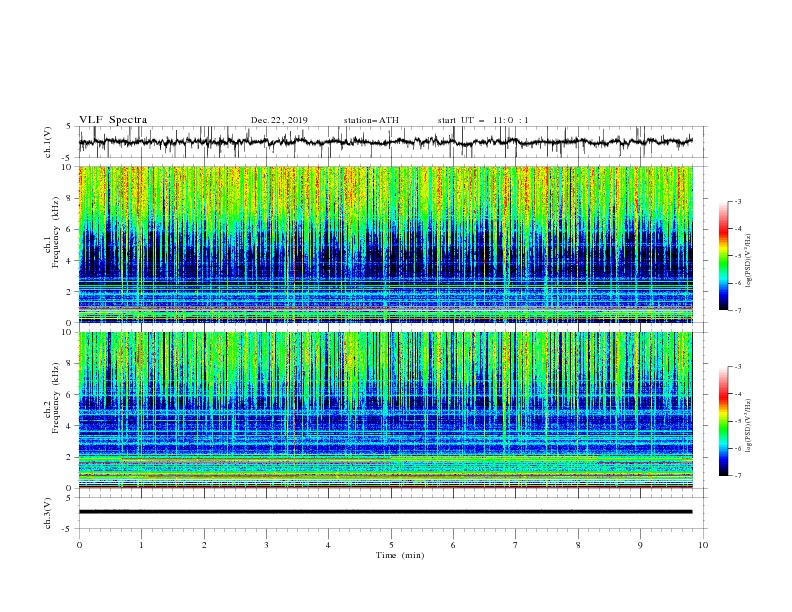
Task: Click the time axis tick label "0"
Action: pyautogui.click(x=79, y=545)
